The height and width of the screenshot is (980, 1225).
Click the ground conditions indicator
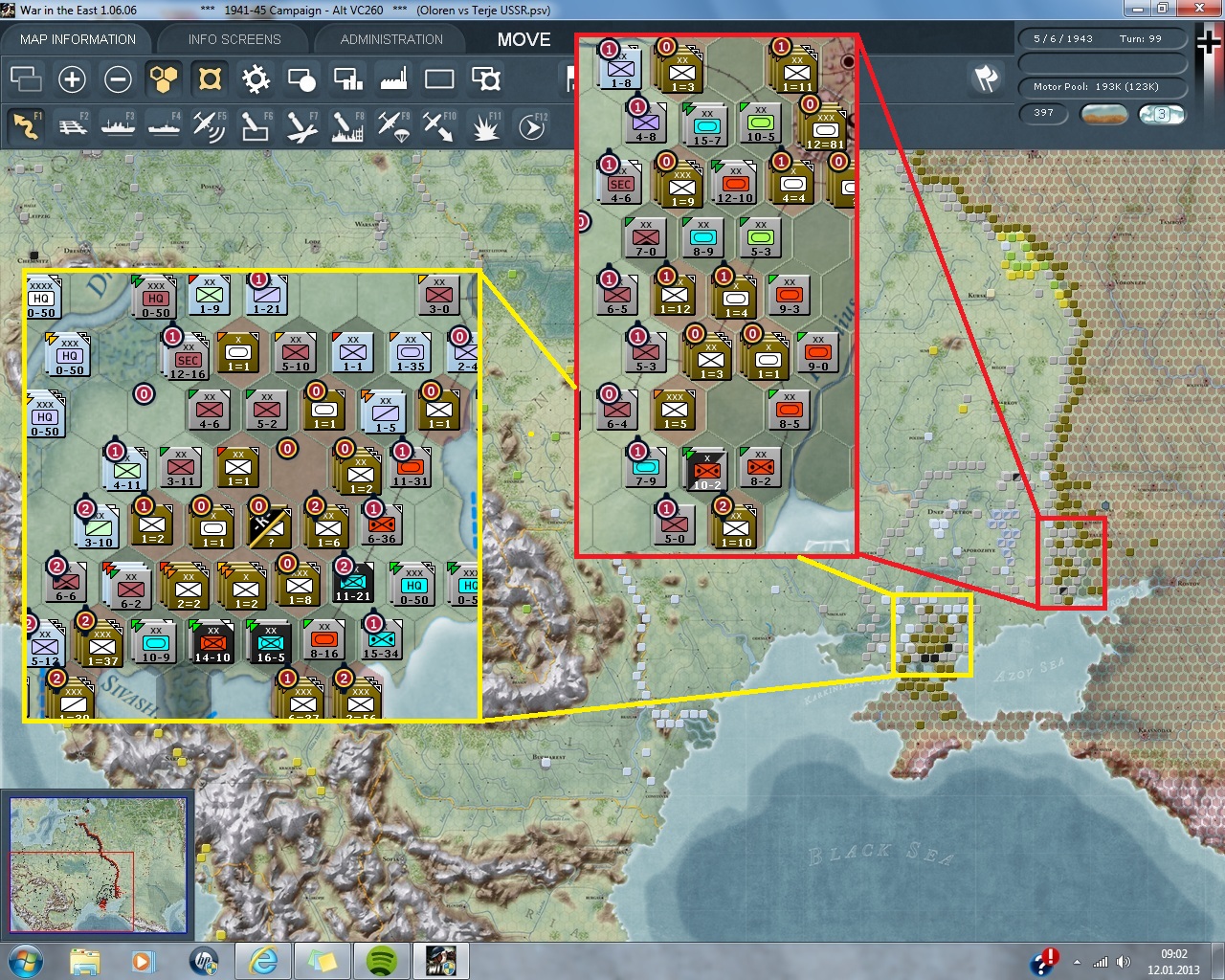point(1103,114)
